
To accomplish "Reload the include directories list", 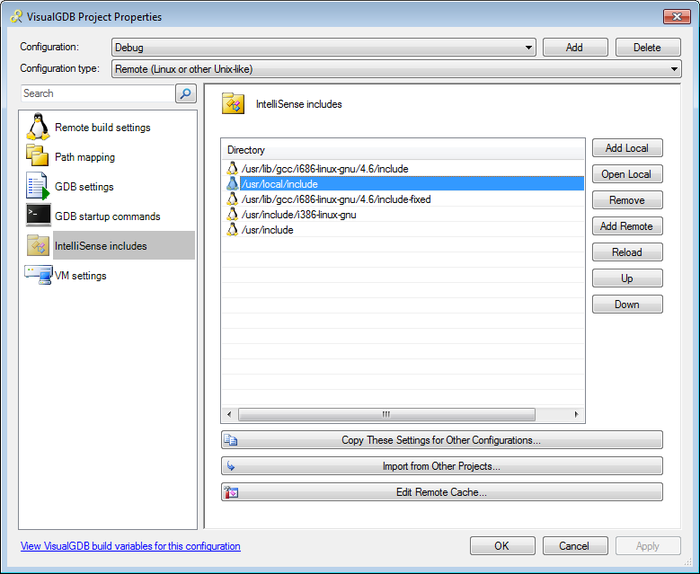I will pyautogui.click(x=627, y=252).
